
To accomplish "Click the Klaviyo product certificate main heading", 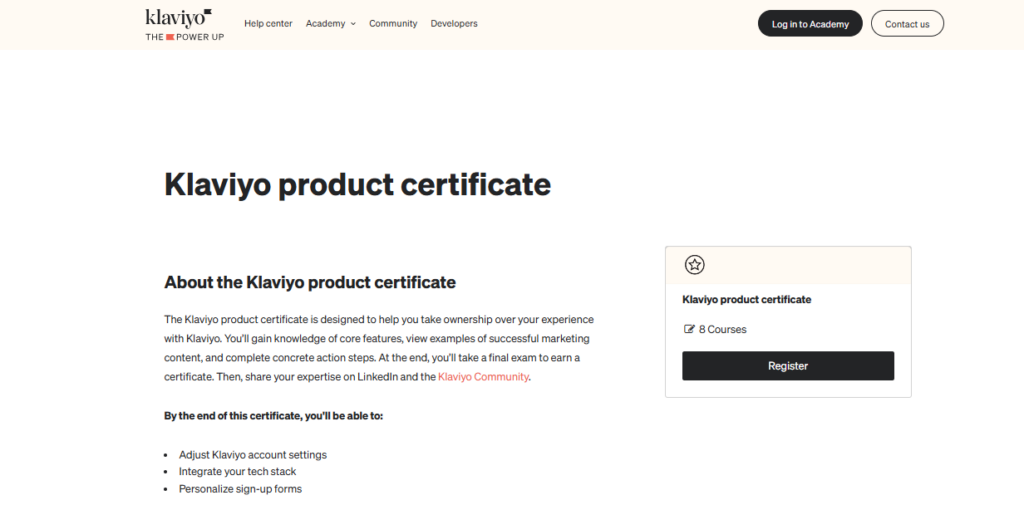I will [357, 185].
